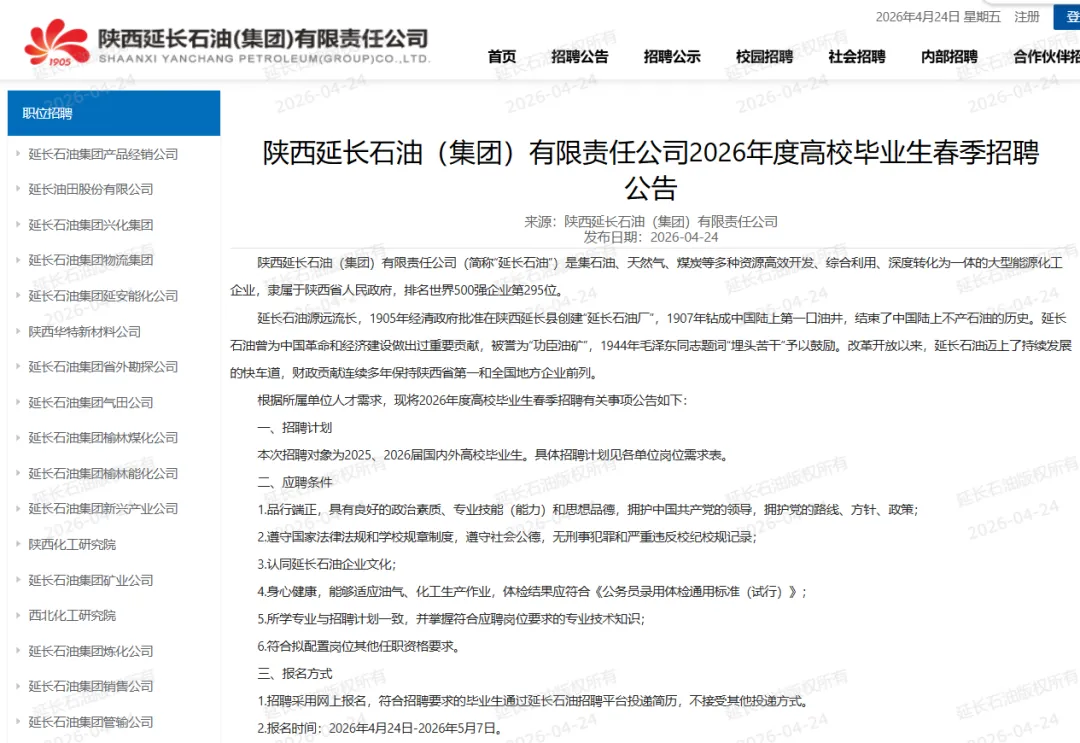Click 陕西化工研究院 link
Screen dimensions: 1080x743
click(x=72, y=545)
